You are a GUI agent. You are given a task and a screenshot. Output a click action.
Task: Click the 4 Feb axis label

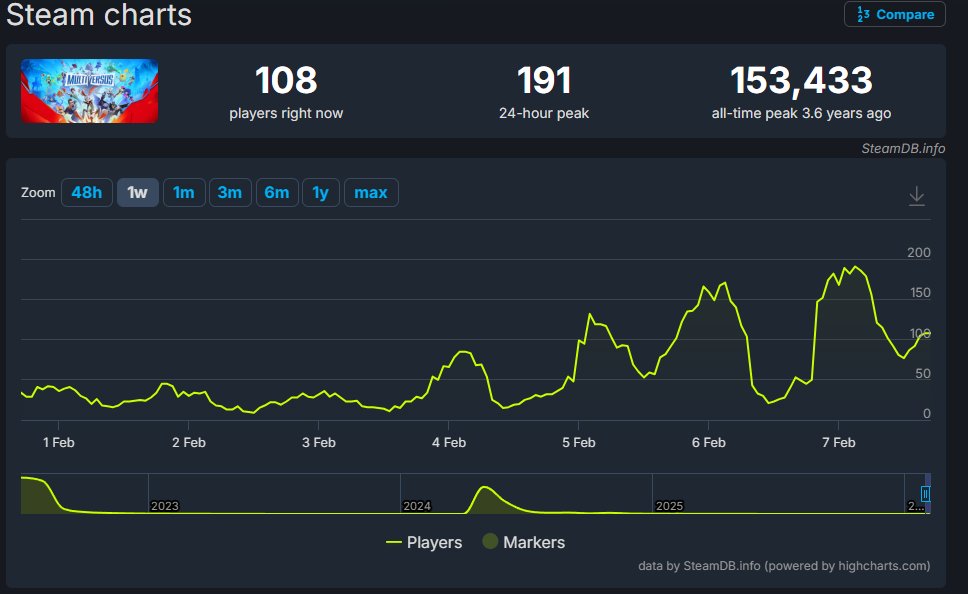(449, 442)
